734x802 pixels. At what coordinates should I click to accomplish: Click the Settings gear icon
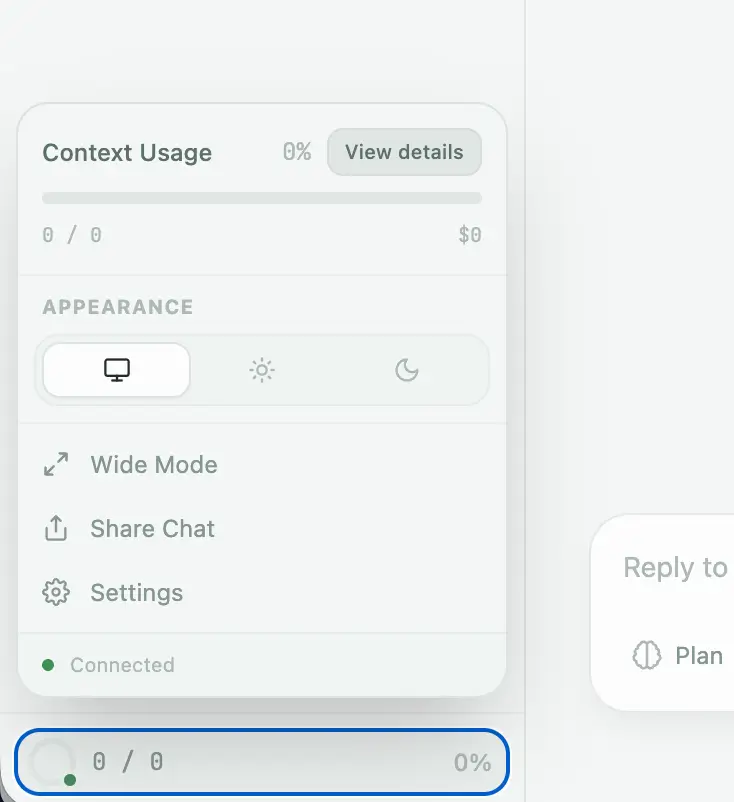coord(56,593)
